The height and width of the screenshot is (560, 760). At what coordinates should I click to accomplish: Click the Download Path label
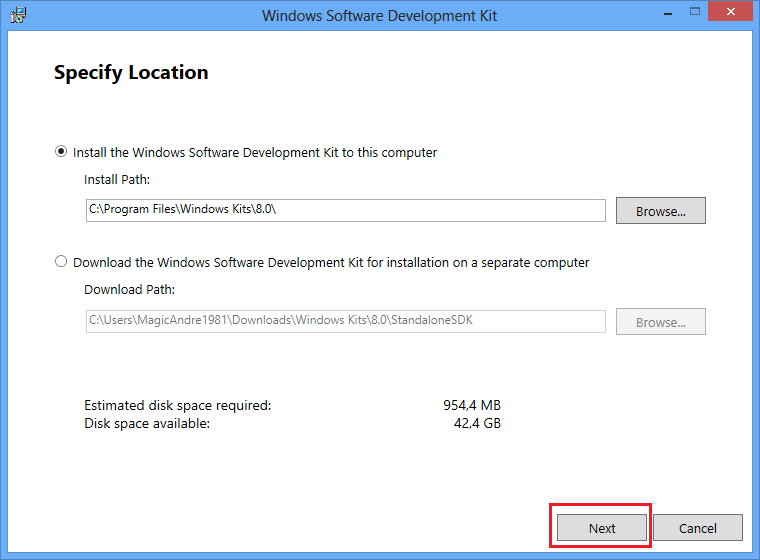(129, 289)
